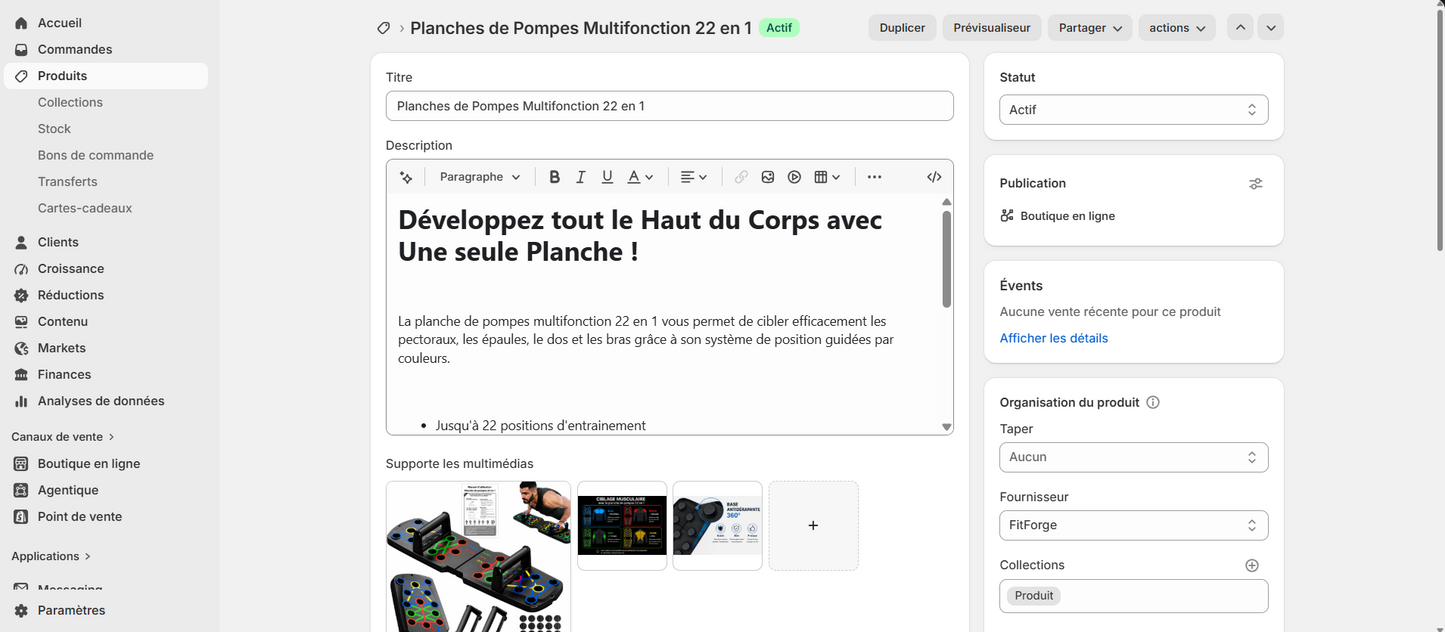Open Stock in sidebar
The width and height of the screenshot is (1445, 632).
[x=54, y=129]
